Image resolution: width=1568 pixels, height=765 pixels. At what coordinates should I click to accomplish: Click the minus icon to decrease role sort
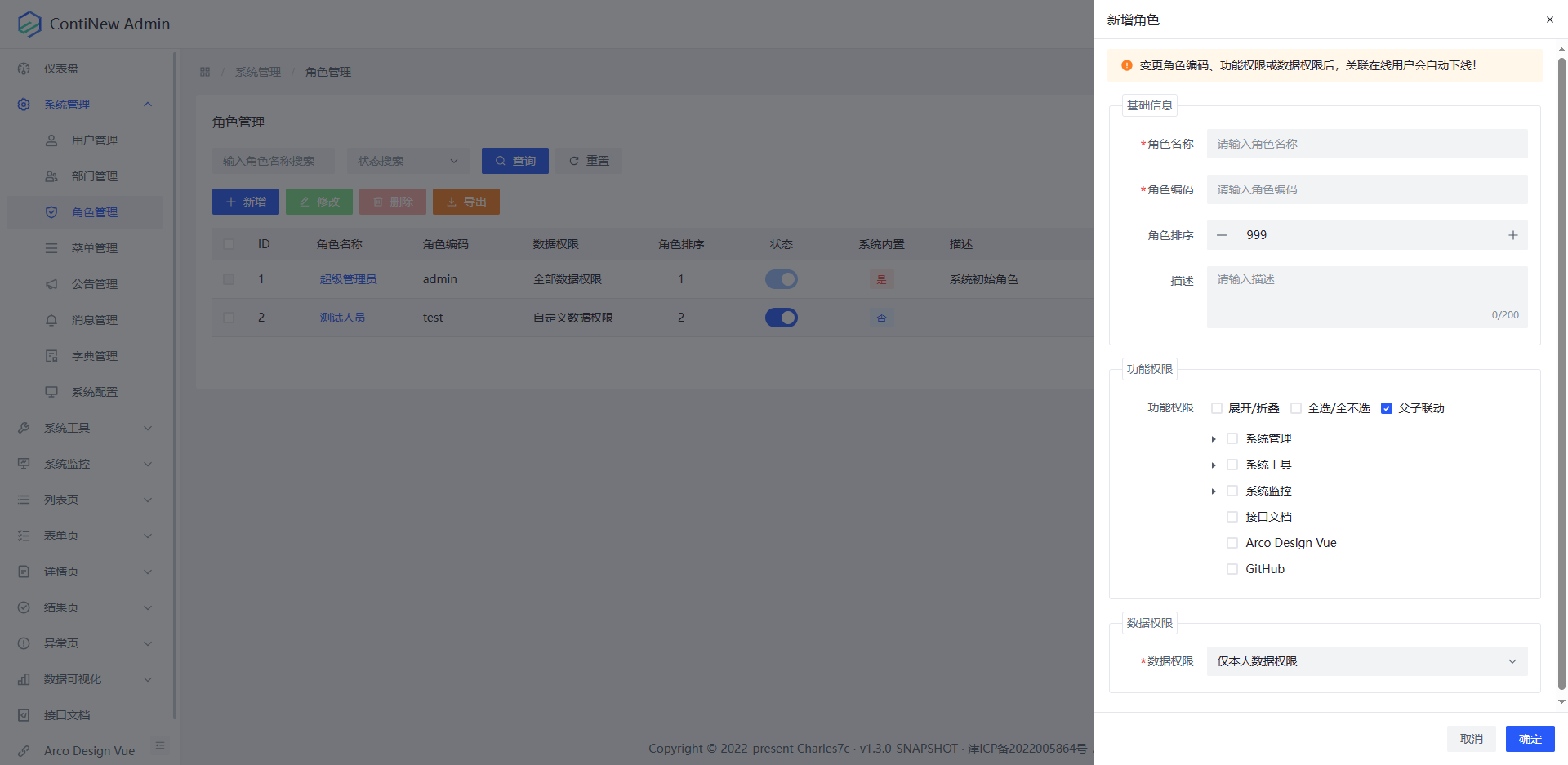1222,235
